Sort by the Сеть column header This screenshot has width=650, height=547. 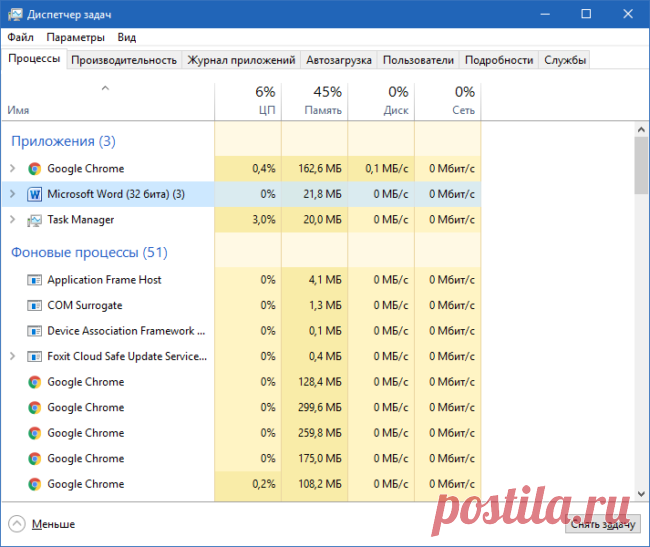click(x=448, y=101)
